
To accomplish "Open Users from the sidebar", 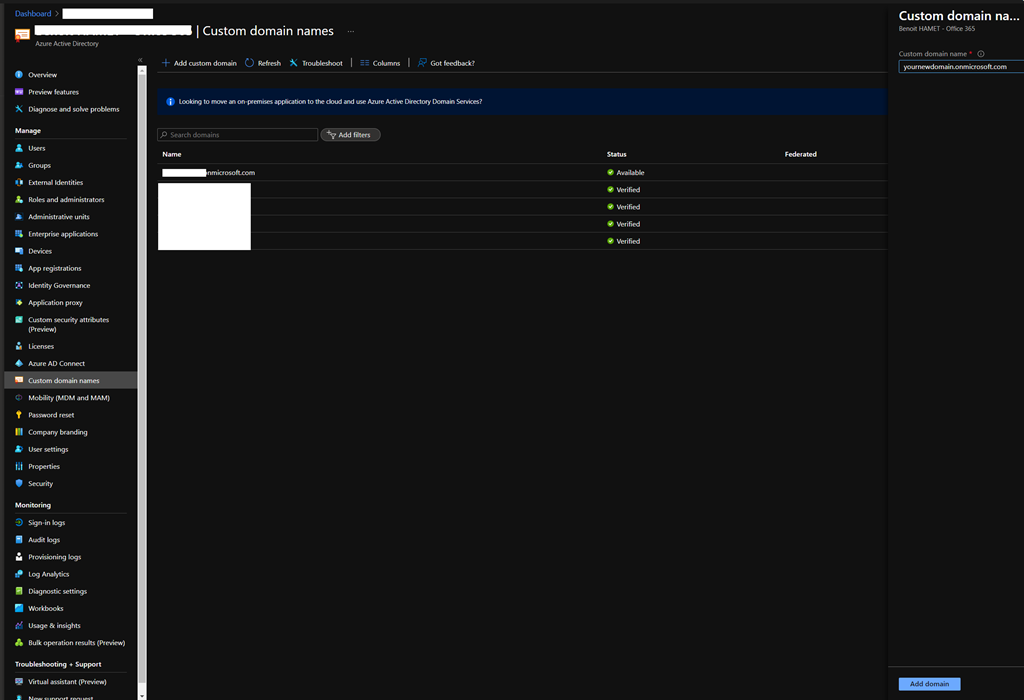I will (x=36, y=148).
